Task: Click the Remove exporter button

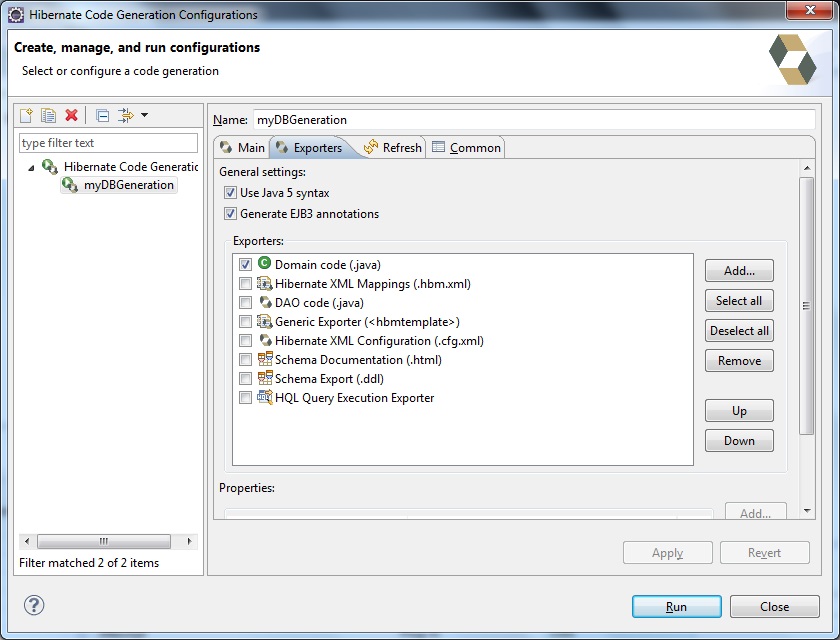Action: coord(739,360)
